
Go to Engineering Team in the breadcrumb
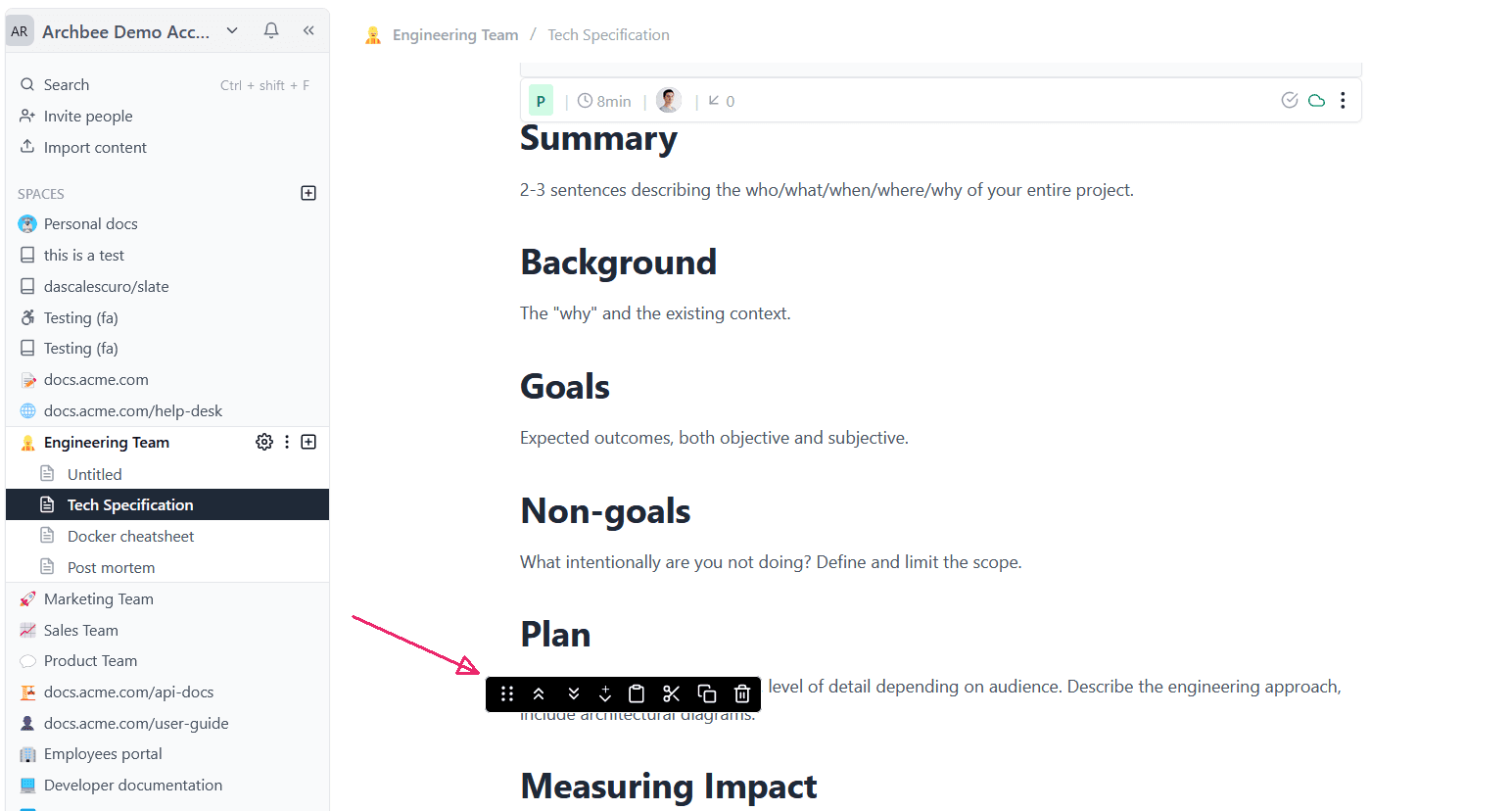click(x=455, y=35)
